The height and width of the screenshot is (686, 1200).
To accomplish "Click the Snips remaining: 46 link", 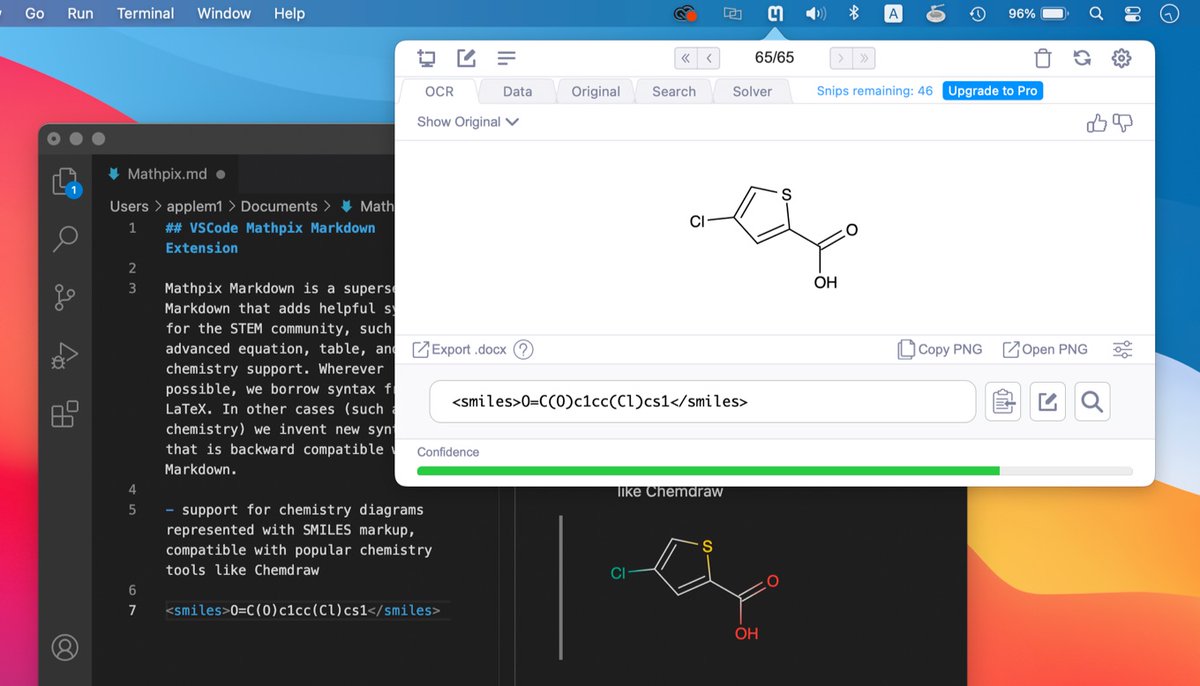I will click(x=875, y=91).
